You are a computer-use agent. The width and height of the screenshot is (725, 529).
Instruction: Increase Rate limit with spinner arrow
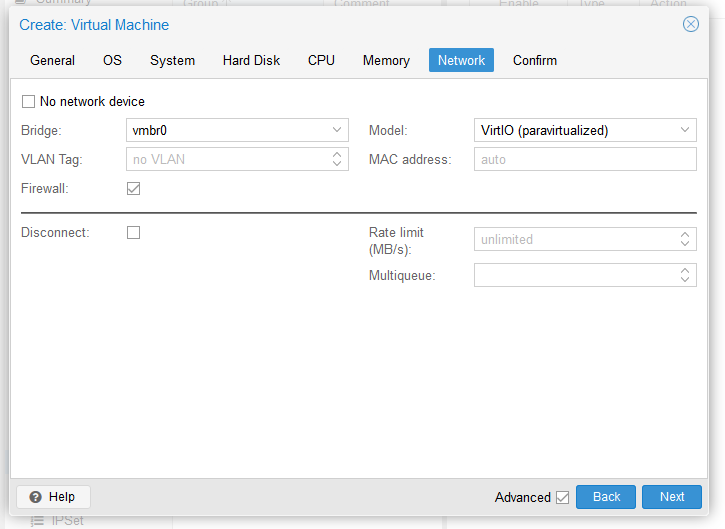click(x=685, y=234)
